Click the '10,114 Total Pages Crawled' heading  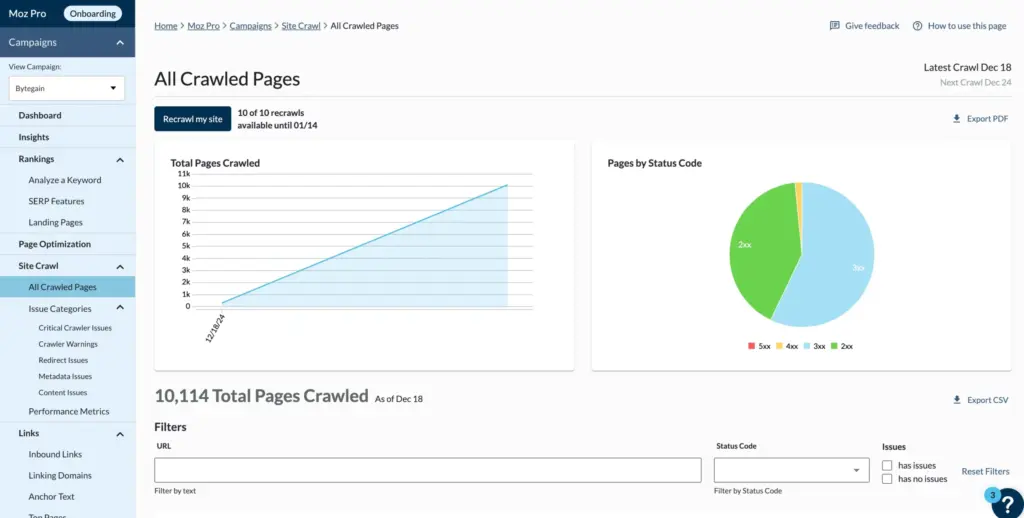261,395
